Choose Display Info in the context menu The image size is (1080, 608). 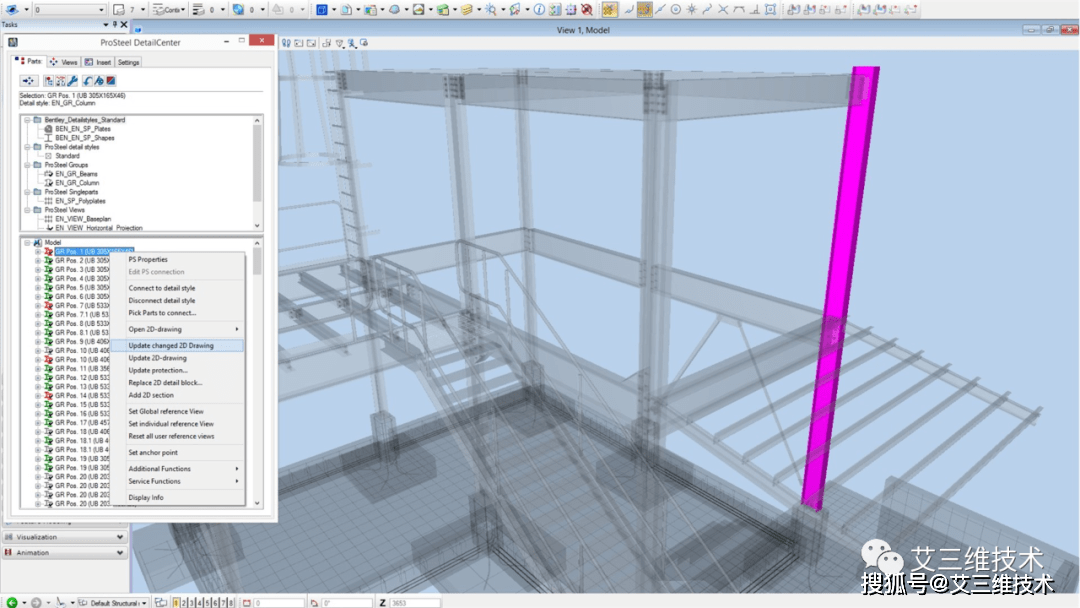click(146, 498)
